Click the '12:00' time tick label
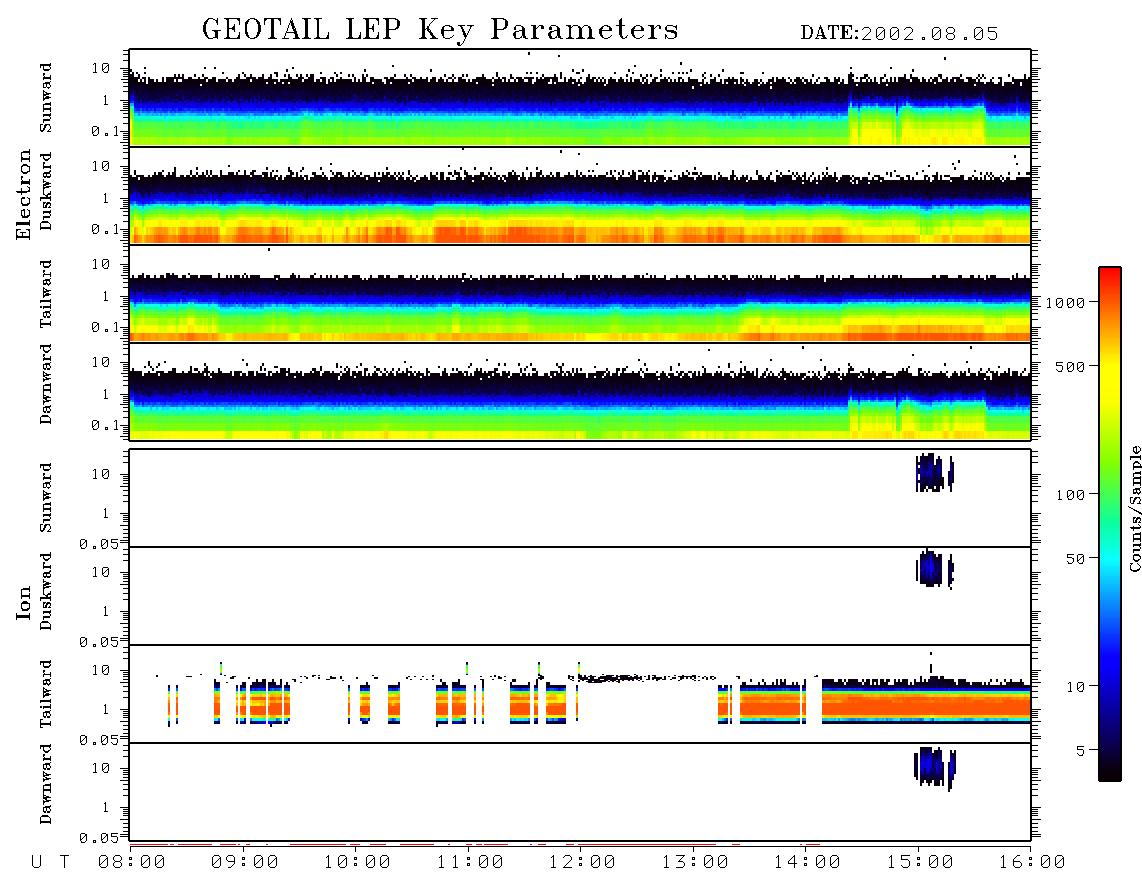Viewport: 1142px width, 880px height. pyautogui.click(x=582, y=863)
